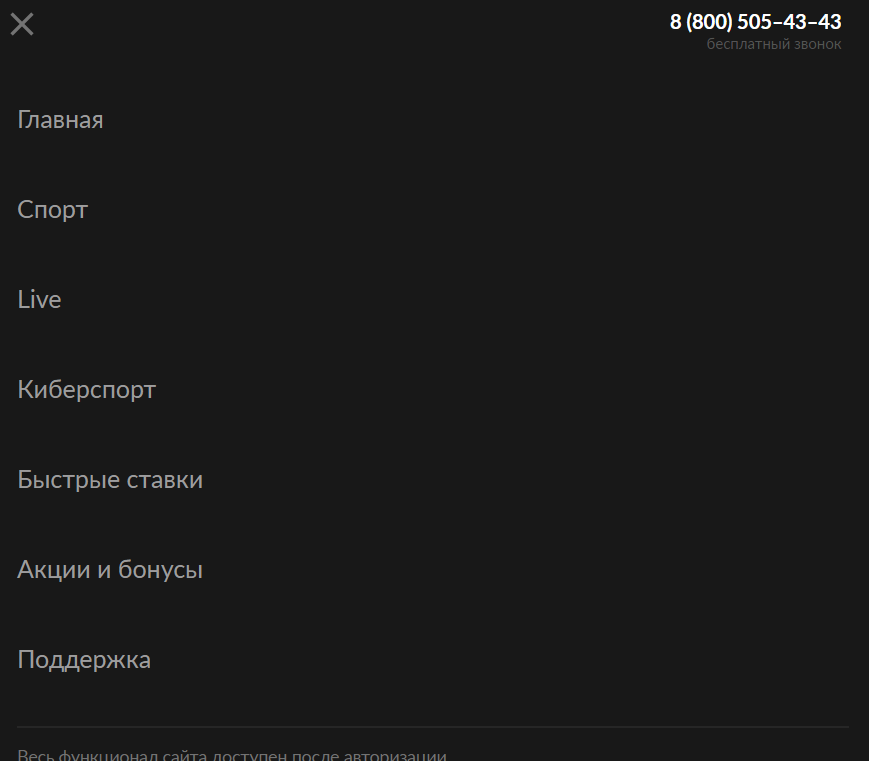Close the navigation menu with the X icon
This screenshot has width=869, height=761.
pyautogui.click(x=22, y=24)
